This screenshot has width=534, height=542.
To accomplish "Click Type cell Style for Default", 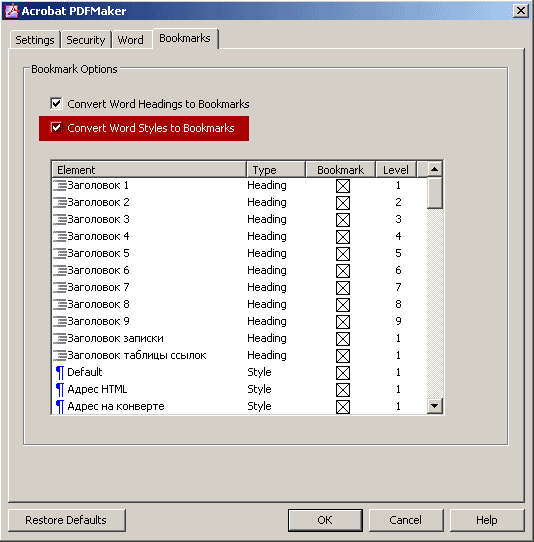I will click(259, 372).
